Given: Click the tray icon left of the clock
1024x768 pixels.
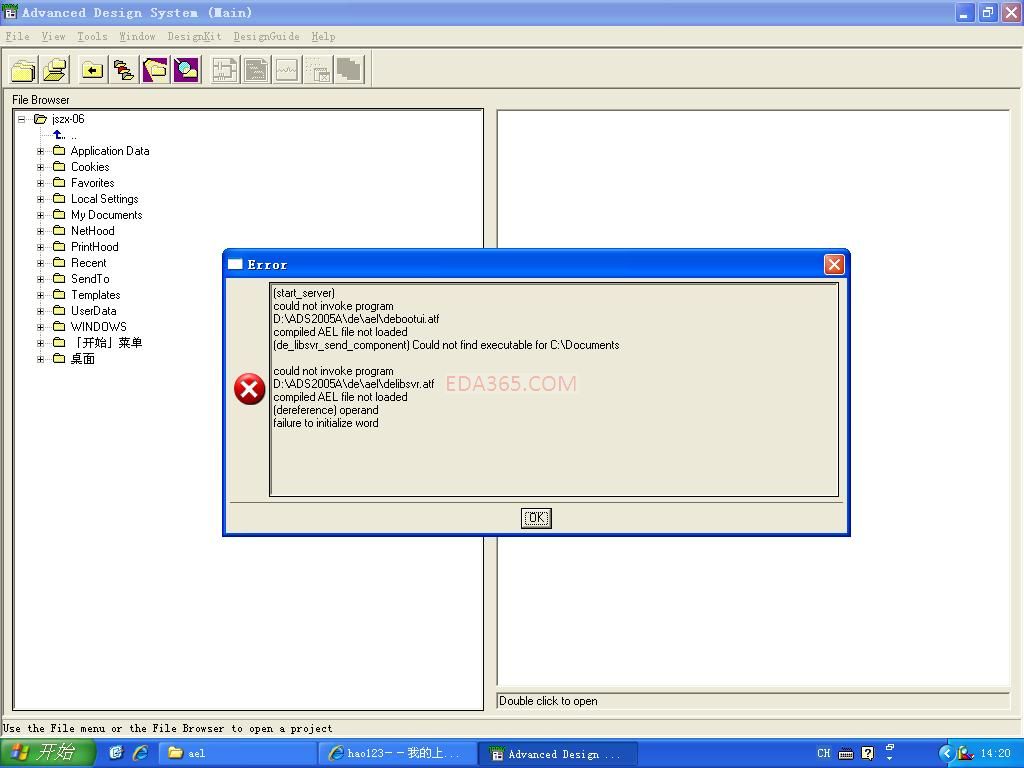Looking at the screenshot, I should coord(966,753).
